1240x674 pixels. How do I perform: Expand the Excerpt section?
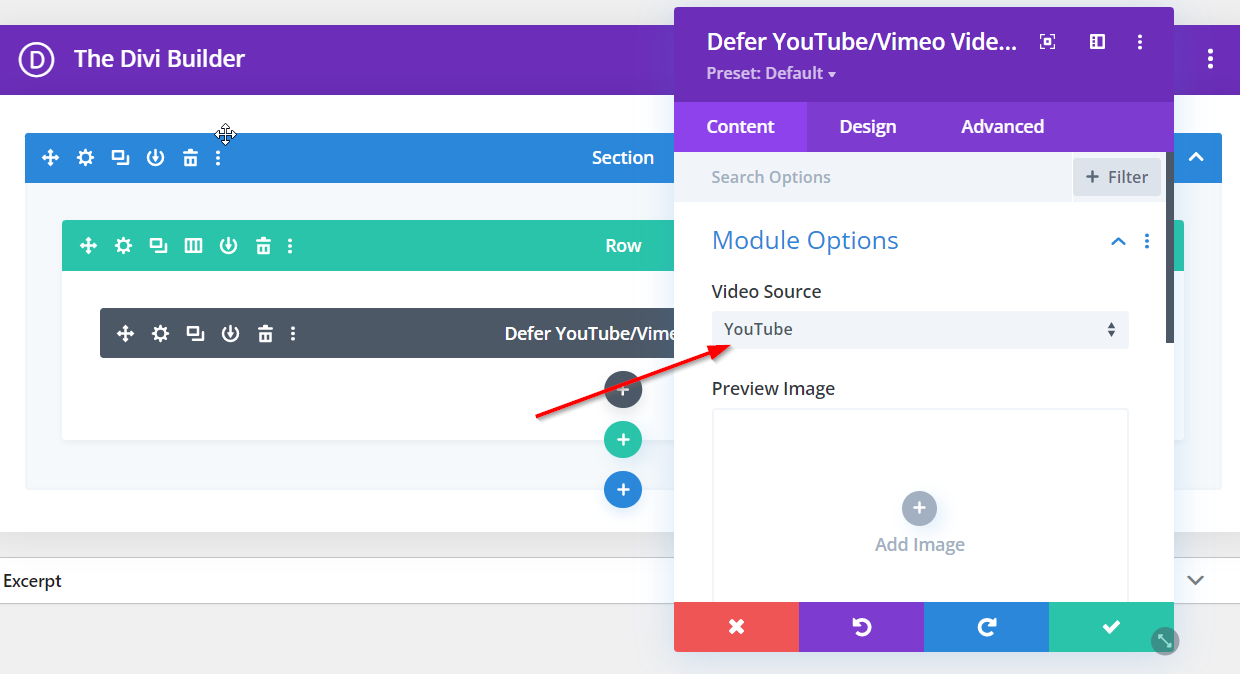(1195, 580)
